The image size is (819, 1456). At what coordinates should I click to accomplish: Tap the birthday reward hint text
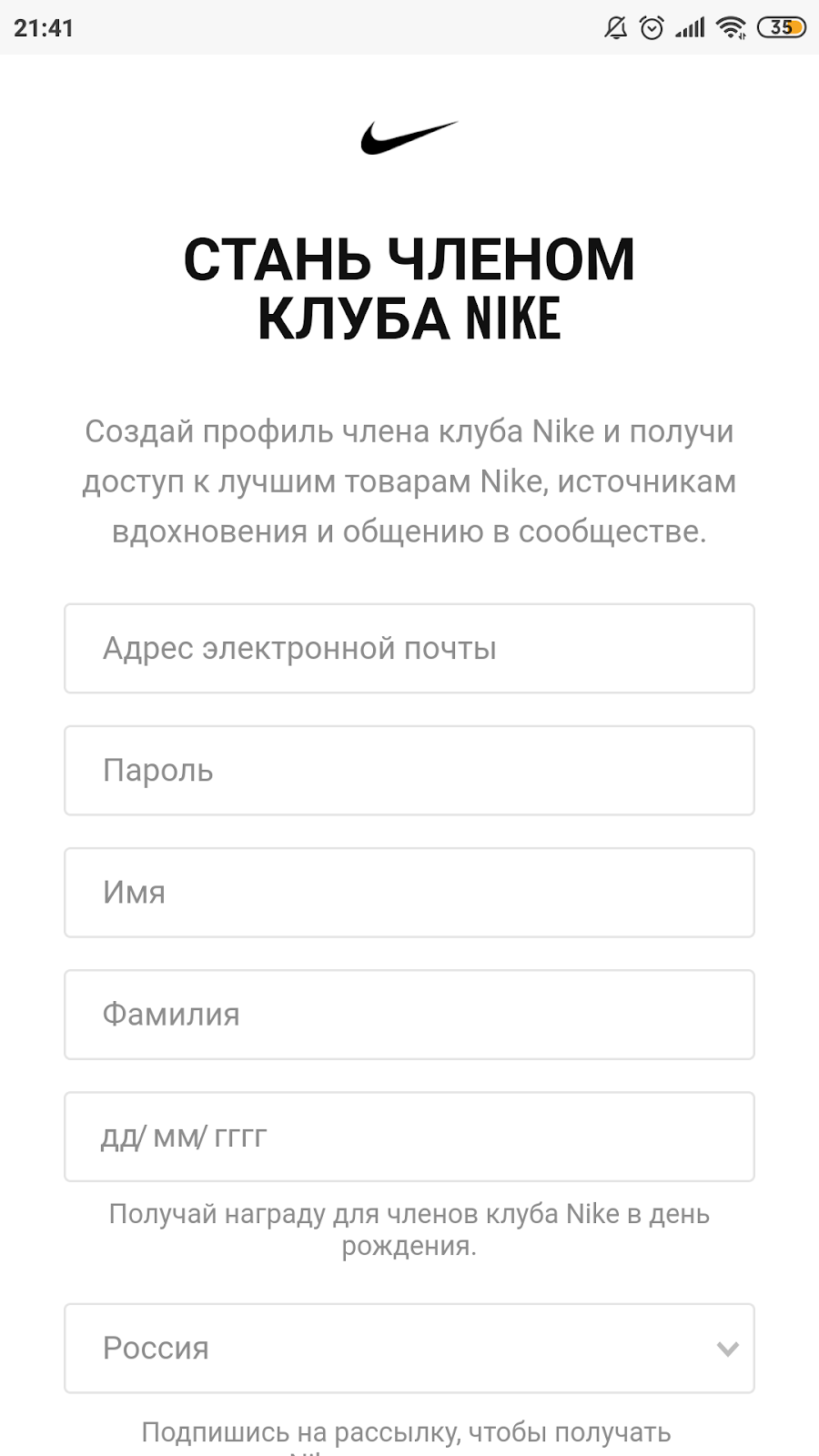coord(409,1229)
